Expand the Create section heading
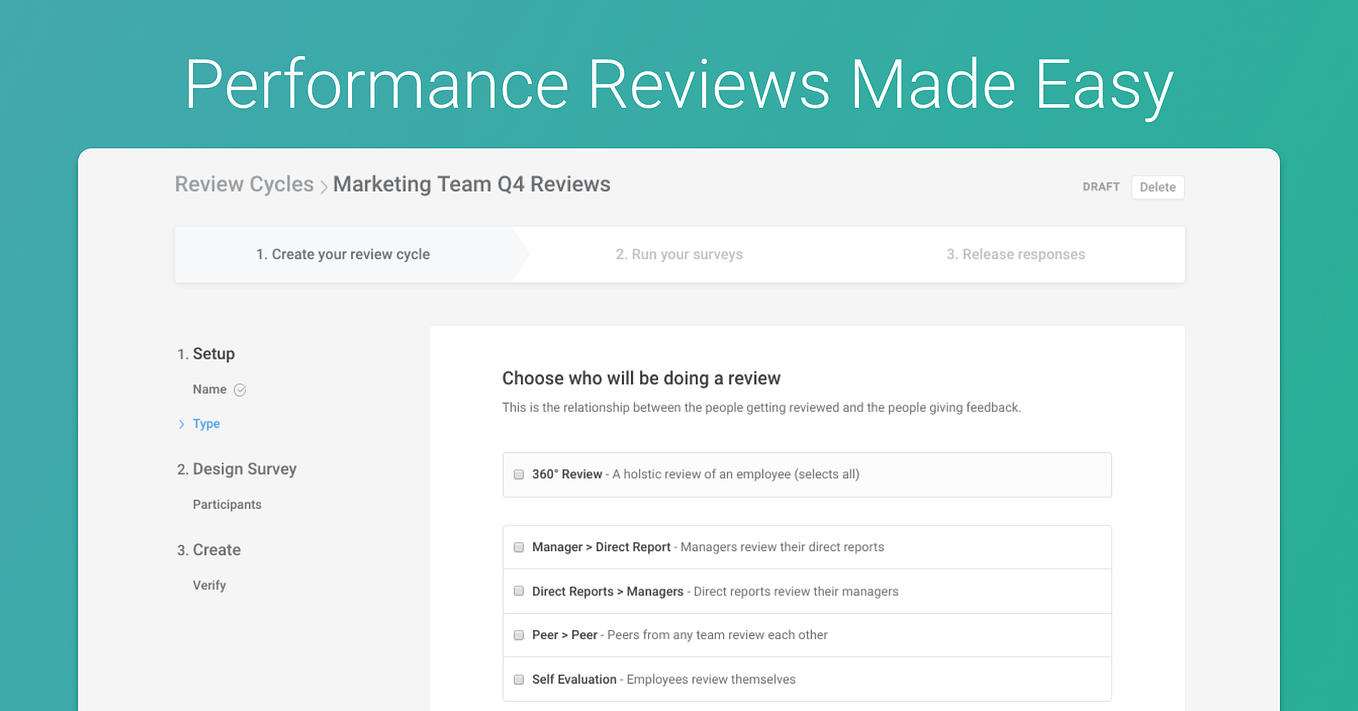Image resolution: width=1358 pixels, height=711 pixels. [209, 550]
